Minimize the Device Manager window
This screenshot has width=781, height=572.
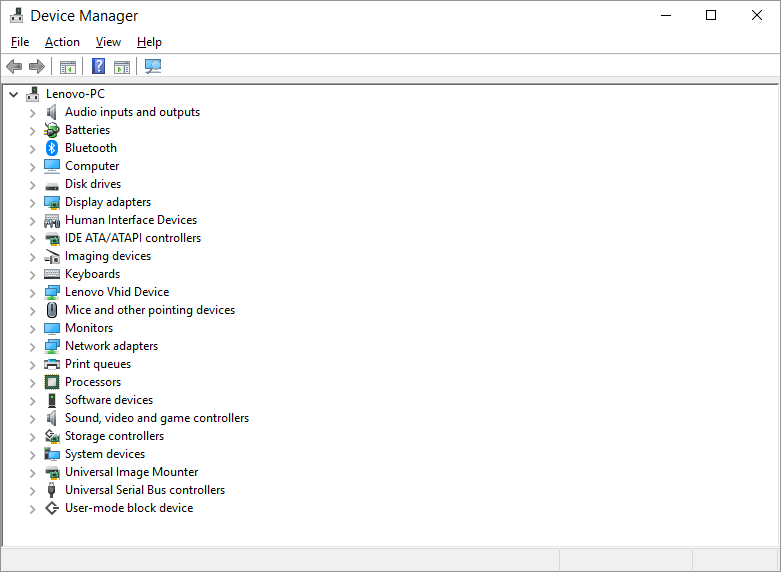point(666,15)
